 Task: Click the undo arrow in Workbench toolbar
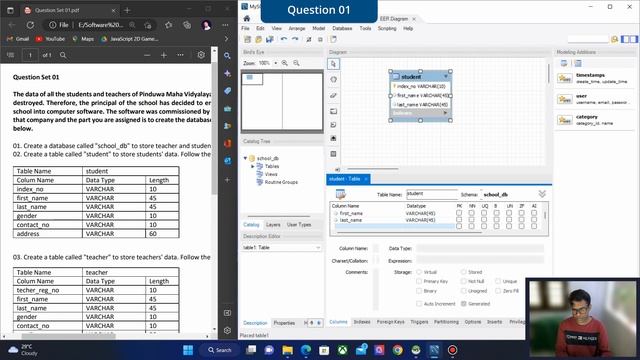tap(284, 40)
